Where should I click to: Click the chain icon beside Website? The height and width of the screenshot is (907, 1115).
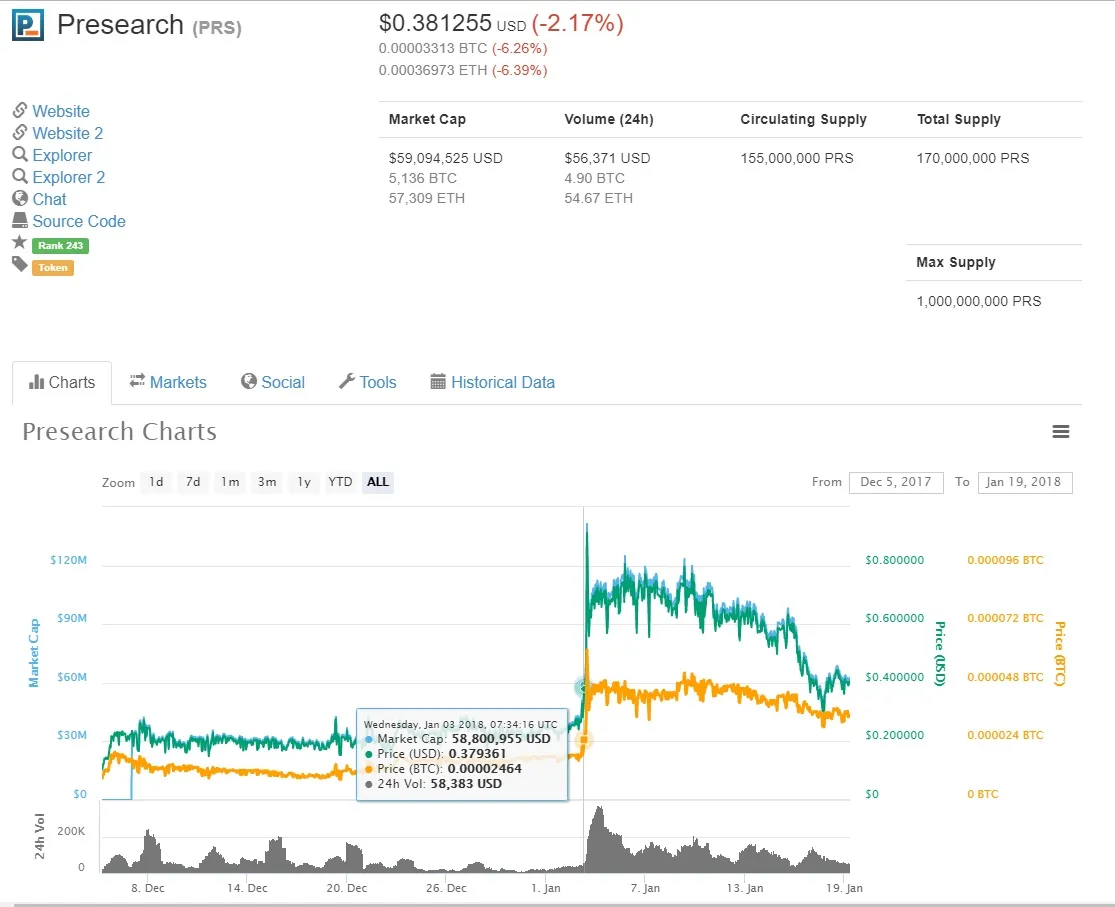[x=20, y=110]
